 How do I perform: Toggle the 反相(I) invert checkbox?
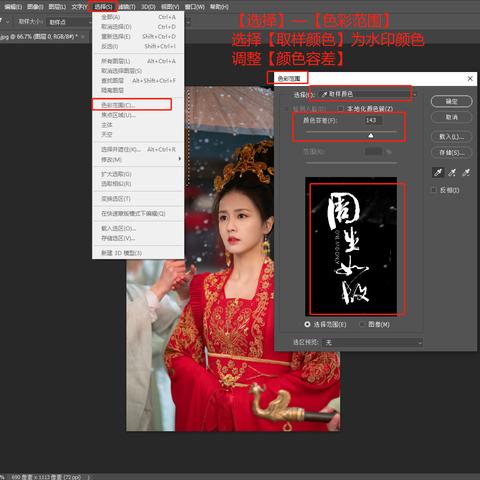click(x=434, y=190)
